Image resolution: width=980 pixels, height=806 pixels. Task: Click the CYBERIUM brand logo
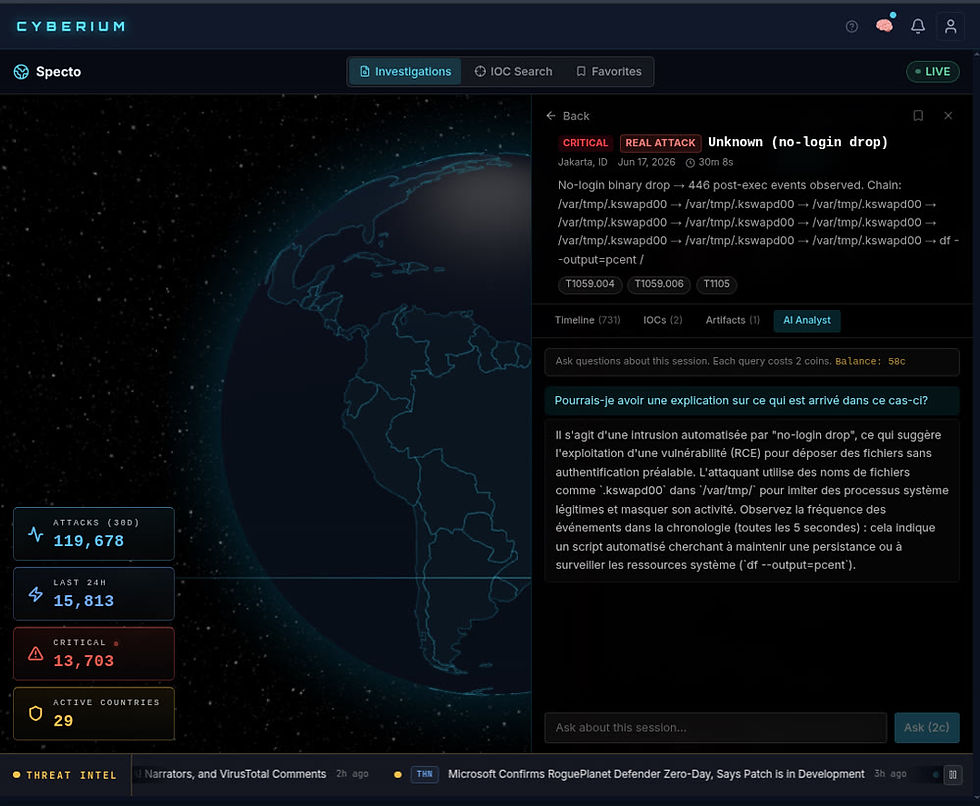(71, 26)
